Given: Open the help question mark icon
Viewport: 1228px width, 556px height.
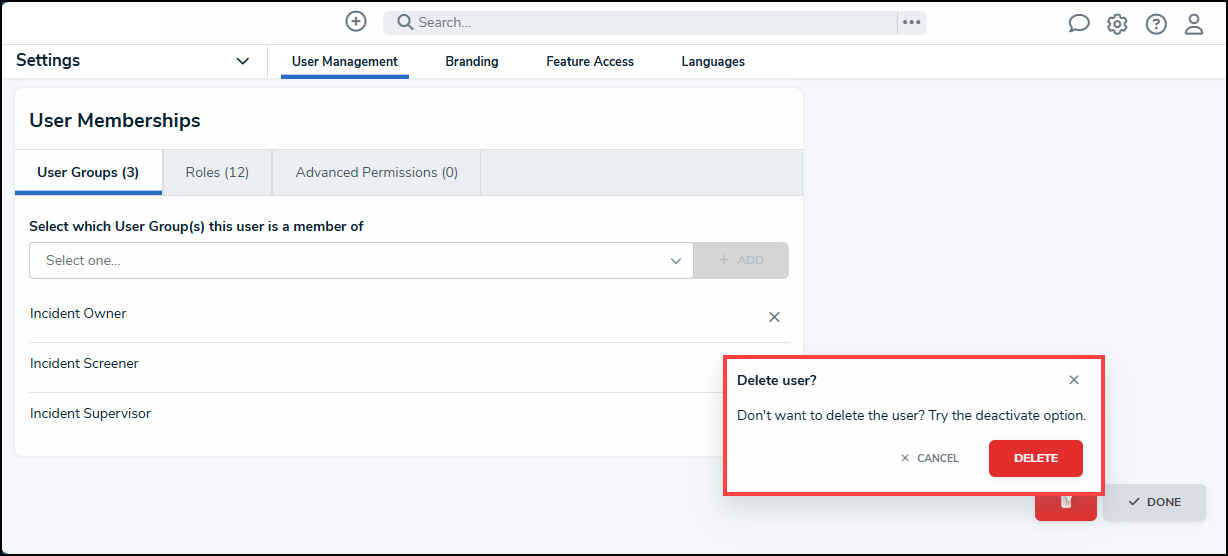Looking at the screenshot, I should tap(1156, 24).
